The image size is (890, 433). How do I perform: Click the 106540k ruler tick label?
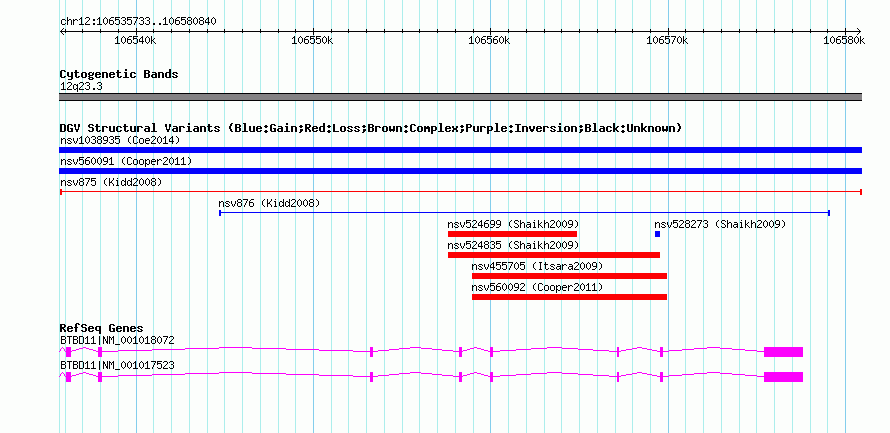click(x=136, y=40)
